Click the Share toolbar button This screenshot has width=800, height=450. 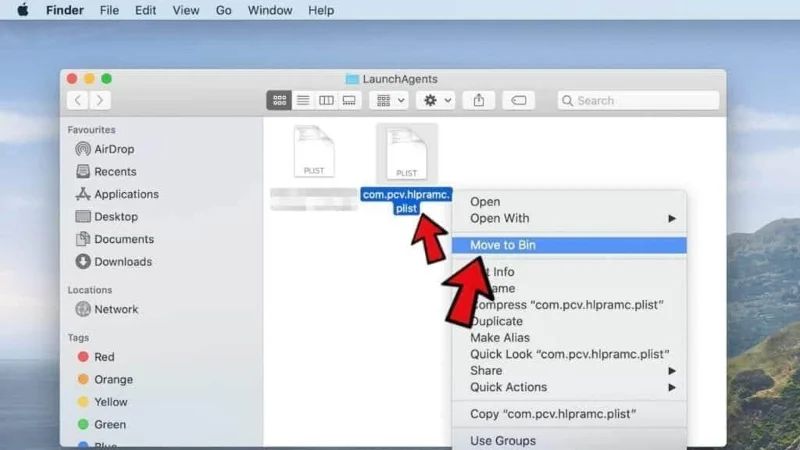pos(479,101)
